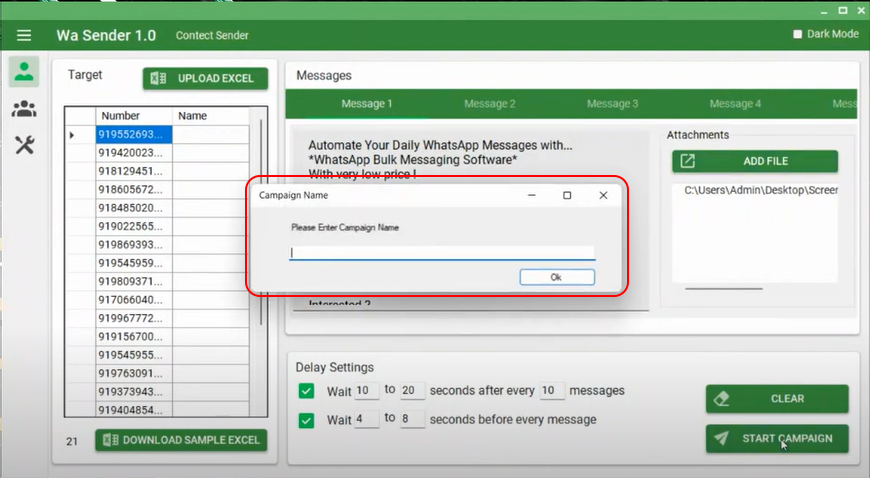The width and height of the screenshot is (870, 478).
Task: Click the campaign name text field
Action: [442, 253]
